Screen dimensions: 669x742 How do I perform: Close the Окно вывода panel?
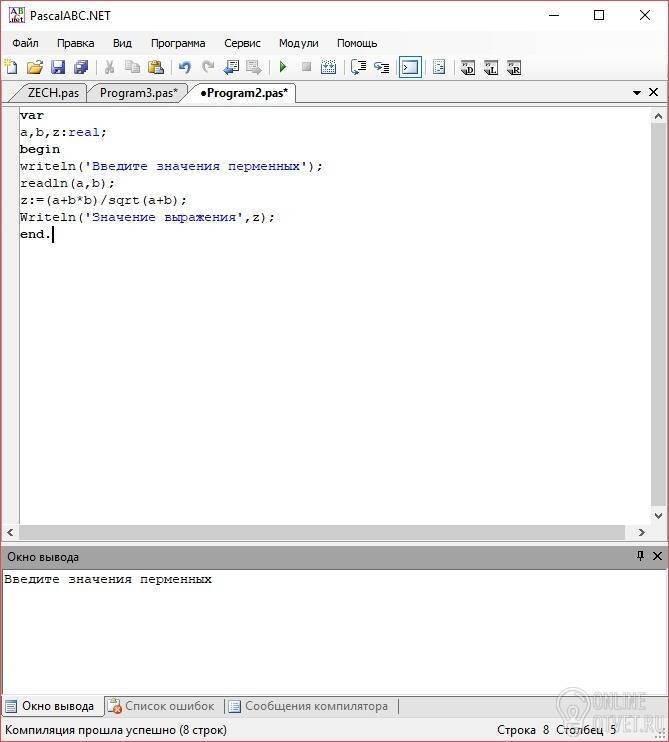(x=657, y=556)
